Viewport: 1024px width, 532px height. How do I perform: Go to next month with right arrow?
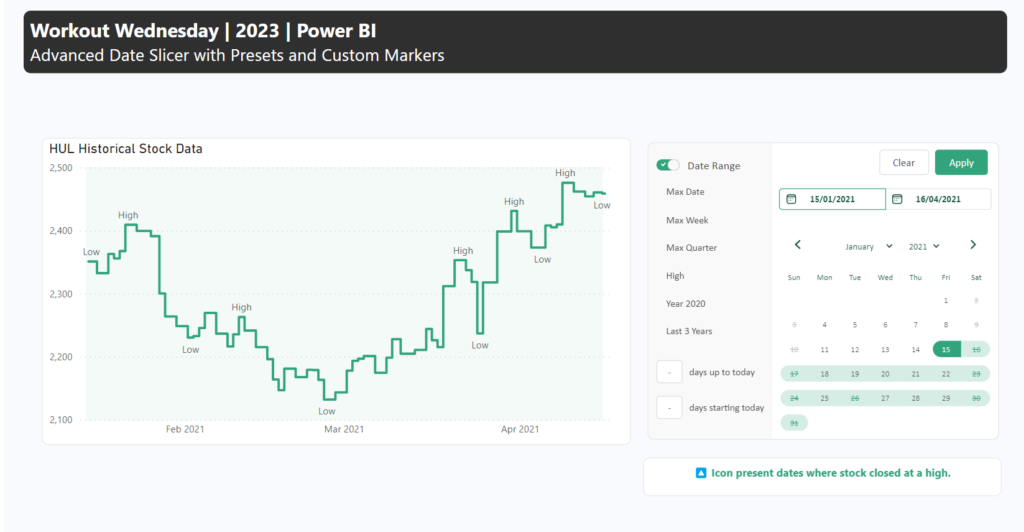tap(973, 245)
